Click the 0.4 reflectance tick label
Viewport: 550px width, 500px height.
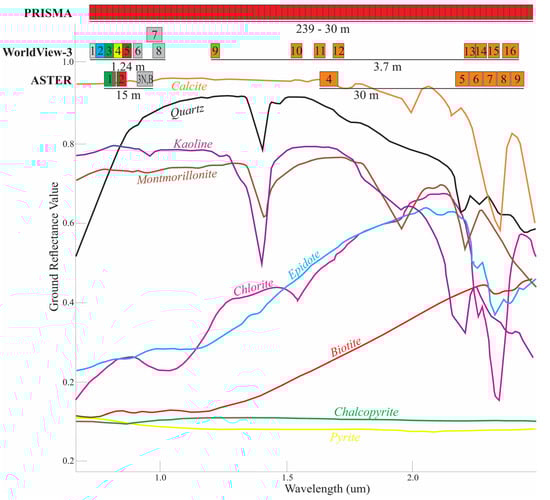[x=68, y=302]
